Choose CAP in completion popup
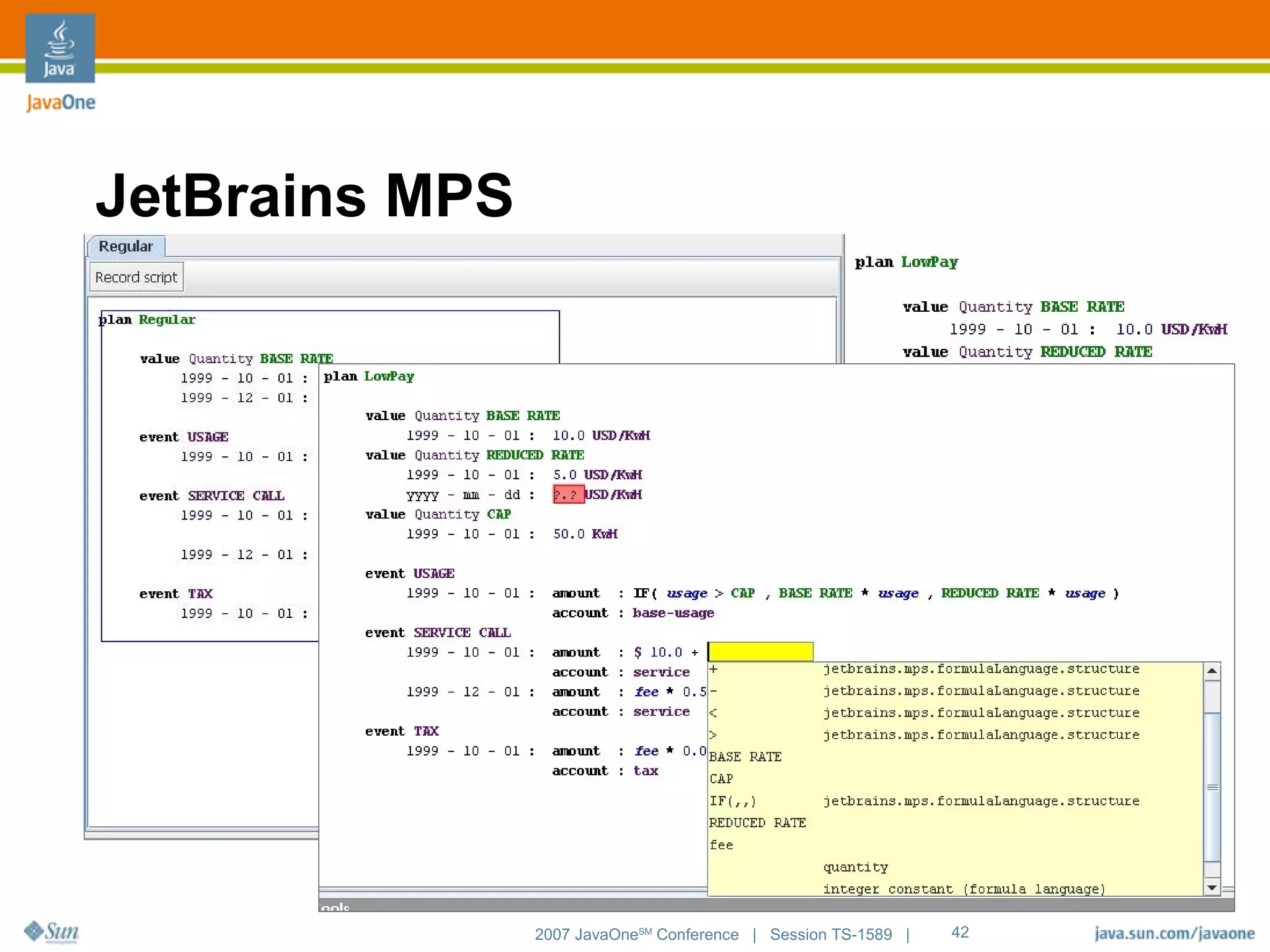The width and height of the screenshot is (1270, 952). 955,779
